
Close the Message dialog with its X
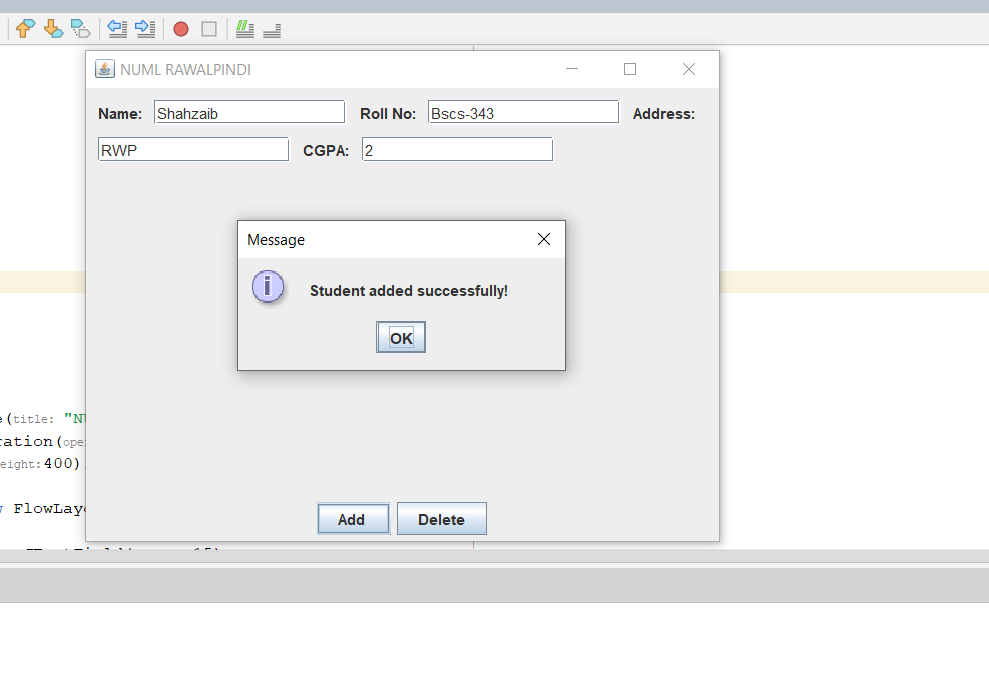[544, 239]
